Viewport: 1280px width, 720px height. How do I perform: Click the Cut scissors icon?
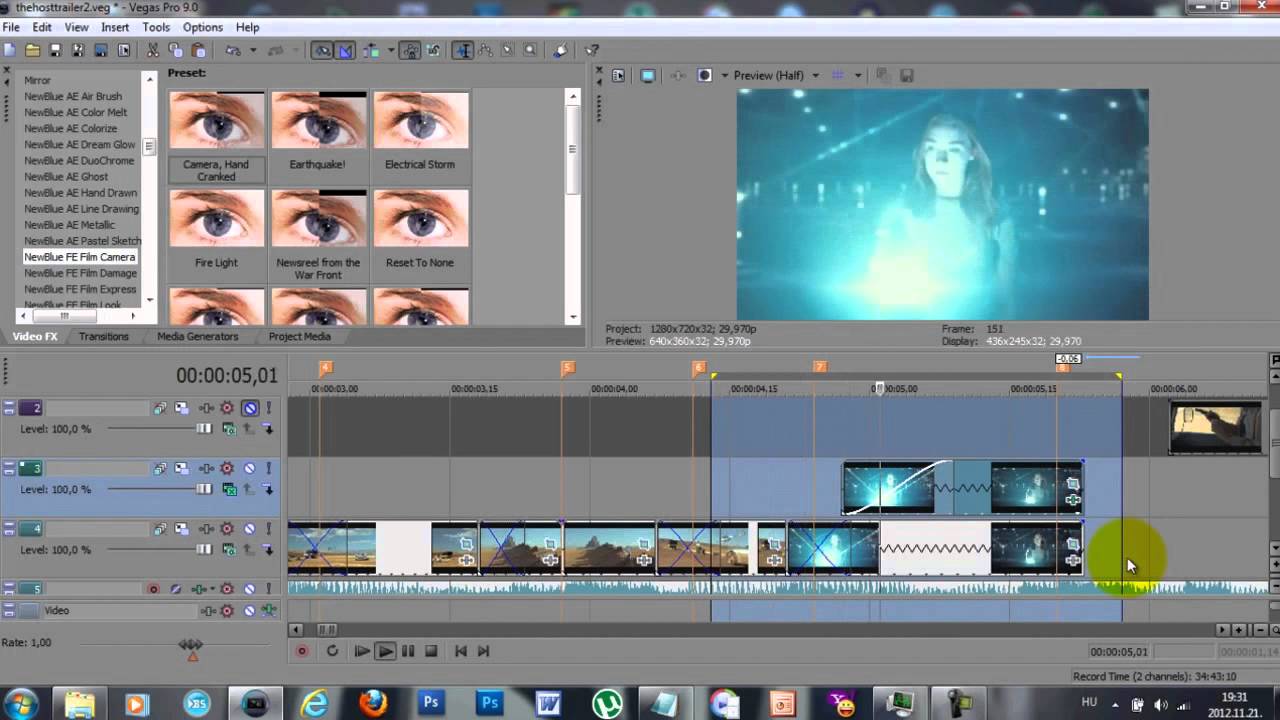pyautogui.click(x=152, y=50)
